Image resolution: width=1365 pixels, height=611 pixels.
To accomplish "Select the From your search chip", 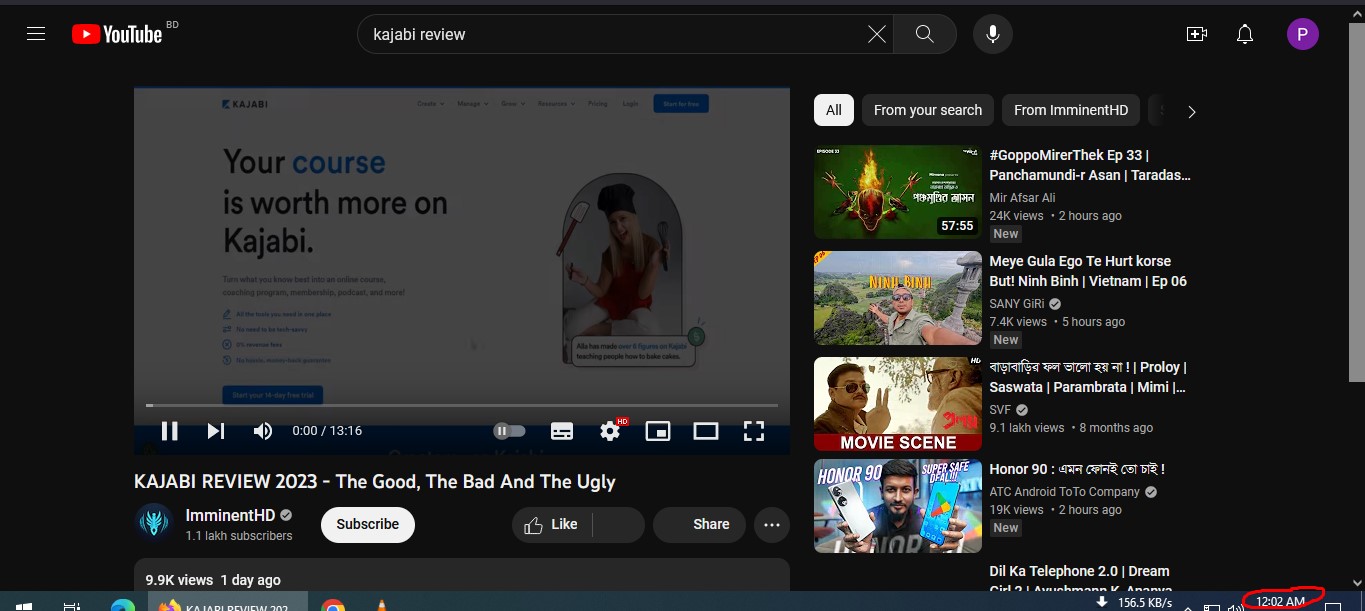I will (x=928, y=110).
